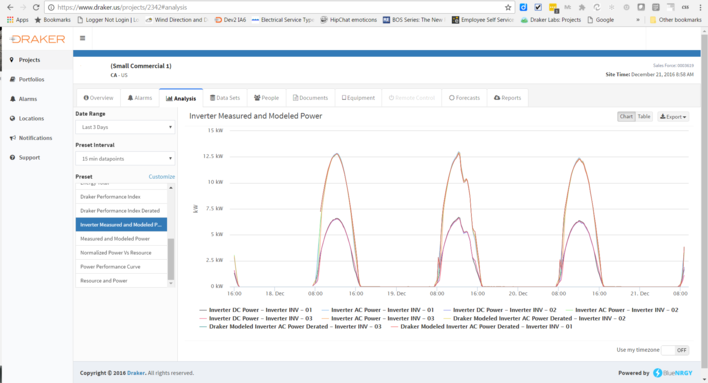Screen dimensions: 708x383
Task: Click the preset list scrollbar
Action: coord(171,259)
